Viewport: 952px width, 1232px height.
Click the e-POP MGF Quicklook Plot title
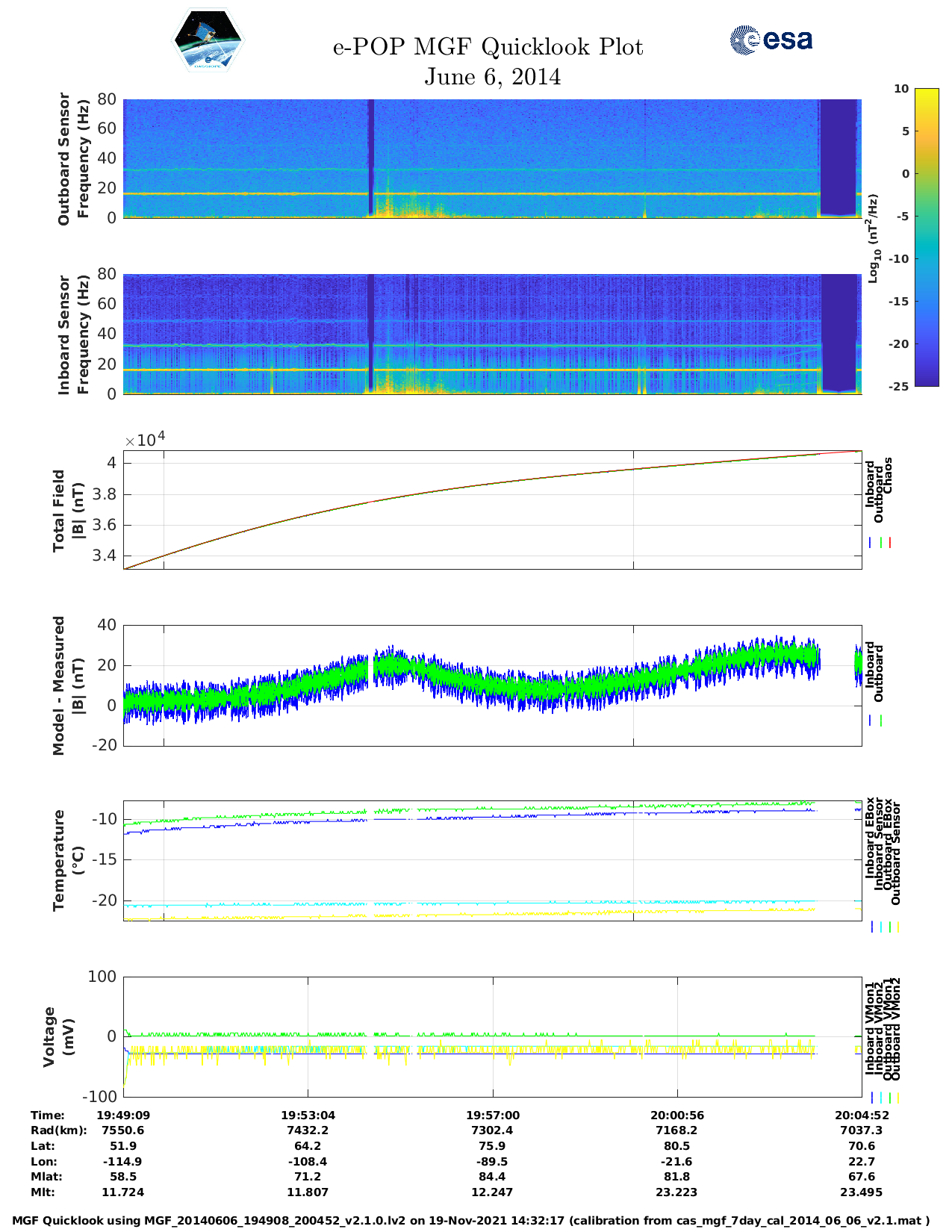[488, 47]
